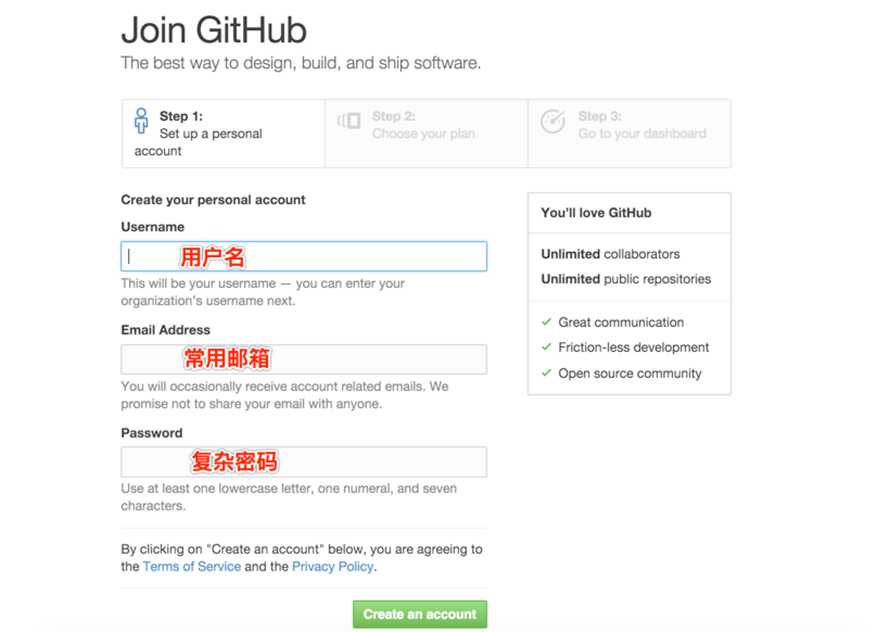
Task: Click into the Email Address field
Action: pyautogui.click(x=304, y=359)
